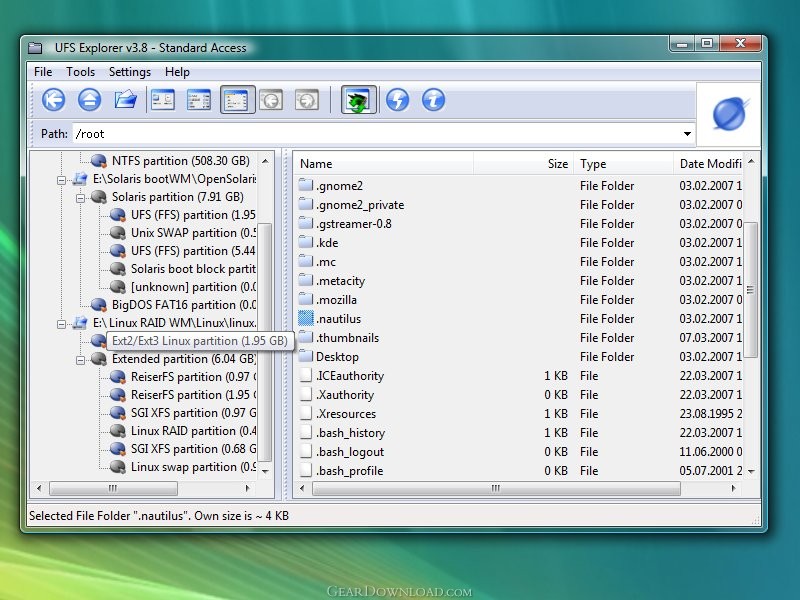Select the .gnome2_private folder

(x=360, y=205)
